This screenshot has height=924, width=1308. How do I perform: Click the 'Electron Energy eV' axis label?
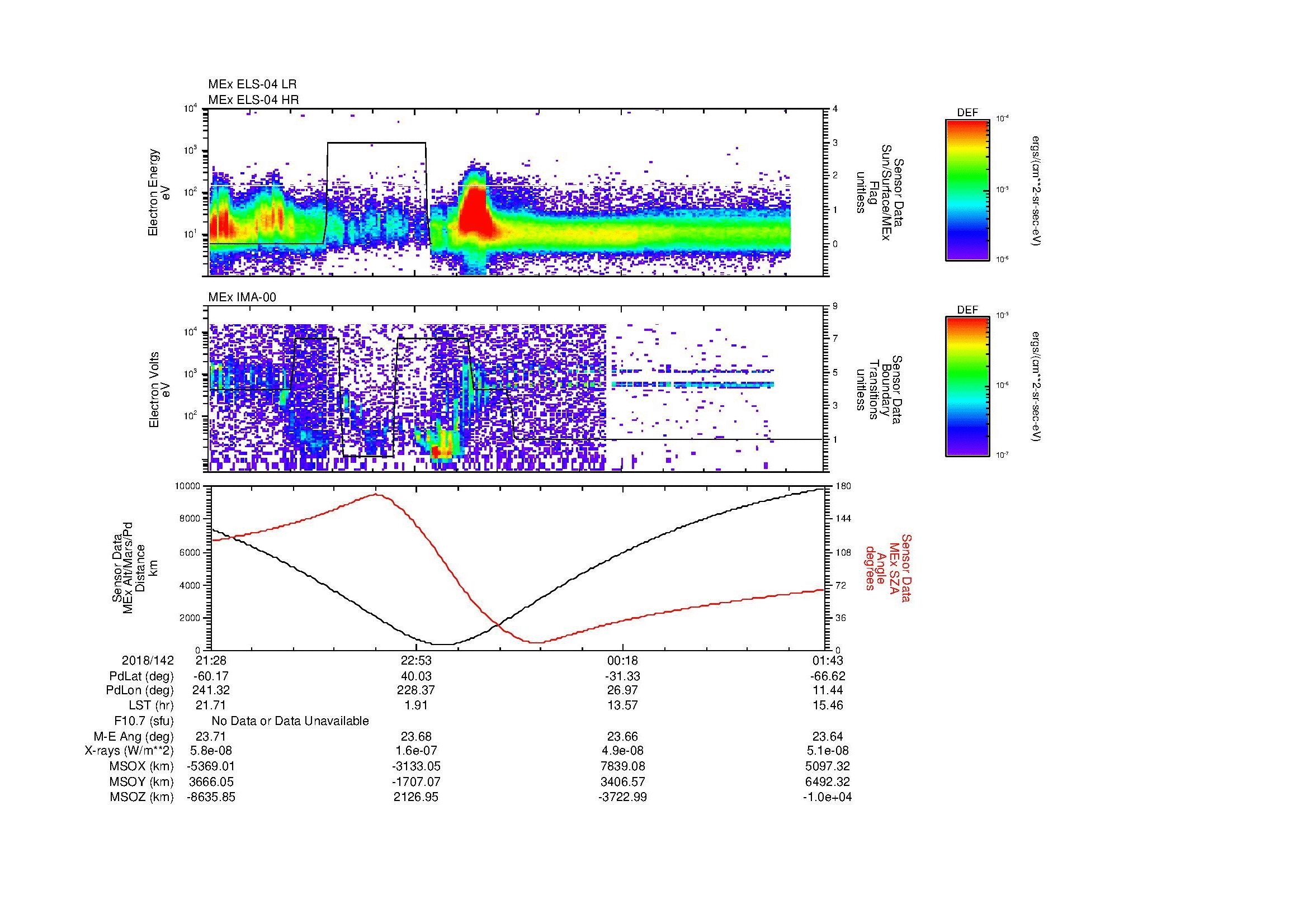point(159,192)
